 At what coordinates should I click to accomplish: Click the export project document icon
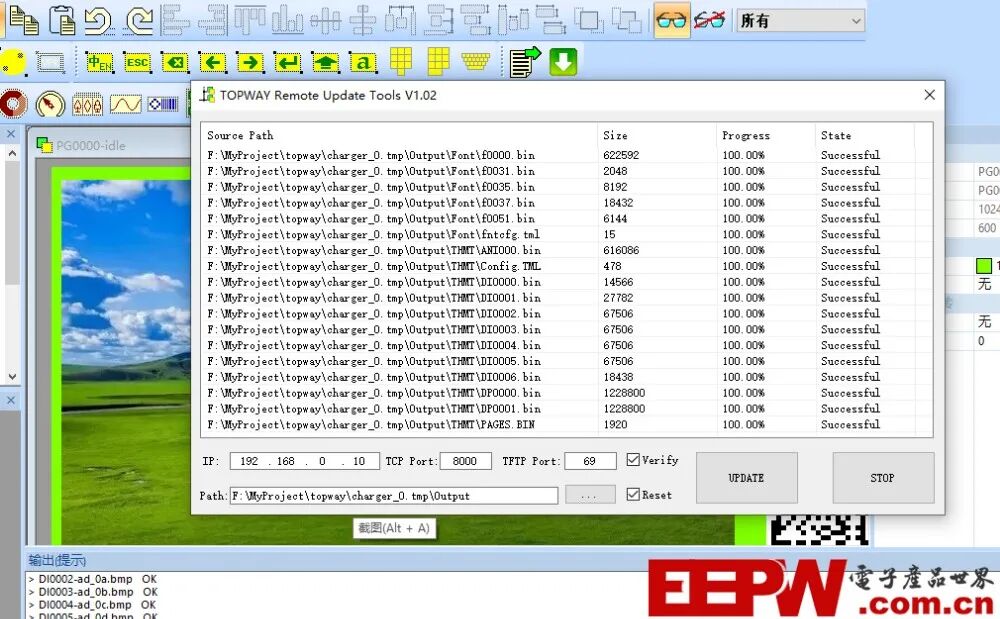click(524, 62)
